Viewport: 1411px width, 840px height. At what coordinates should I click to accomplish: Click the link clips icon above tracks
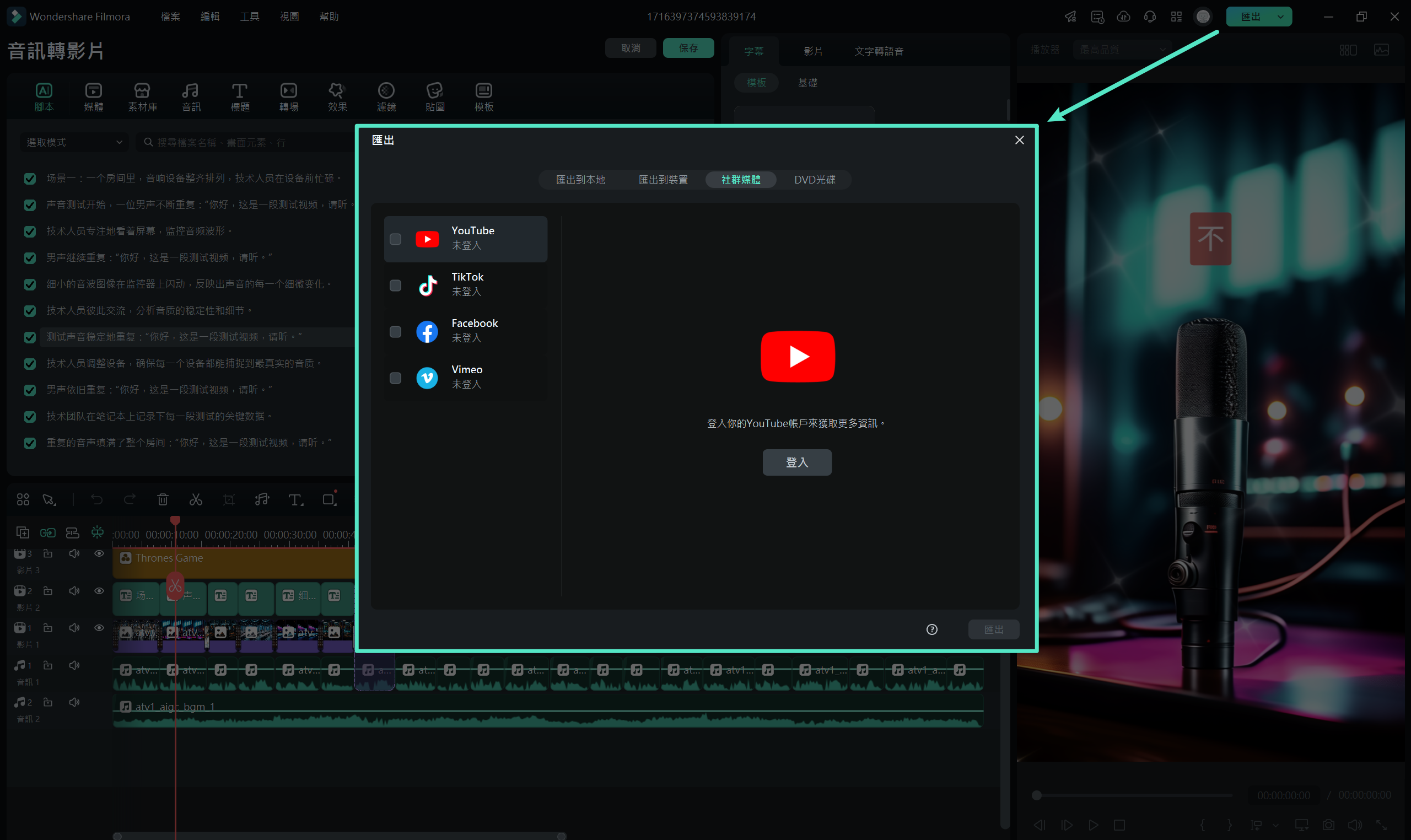pos(47,532)
